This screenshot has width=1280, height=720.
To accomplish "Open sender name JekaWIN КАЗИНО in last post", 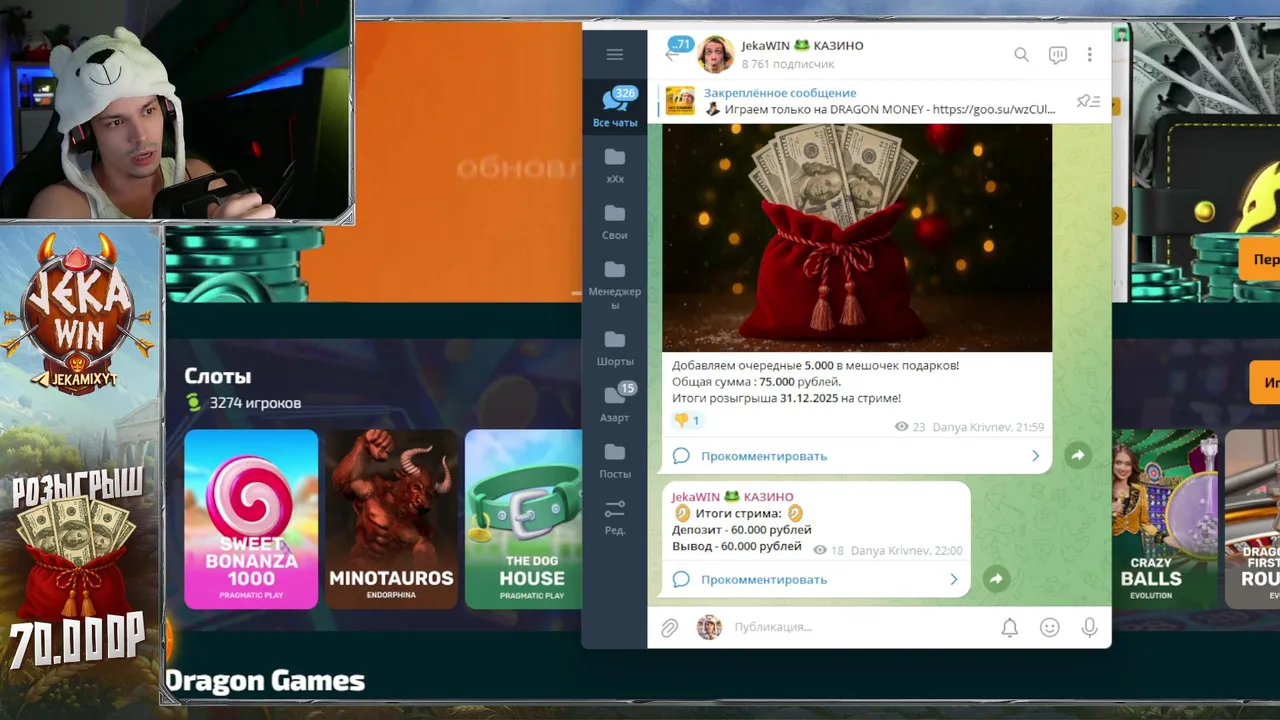I will [732, 496].
